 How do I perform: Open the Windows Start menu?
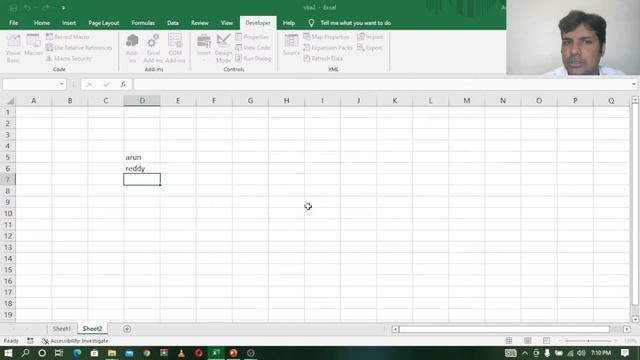point(8,353)
